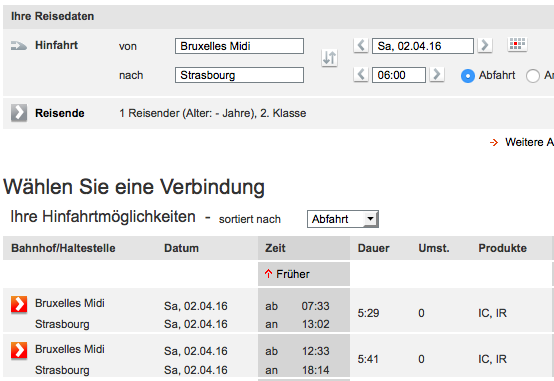Click the Umst. column header
This screenshot has height=381, width=554.
(434, 248)
